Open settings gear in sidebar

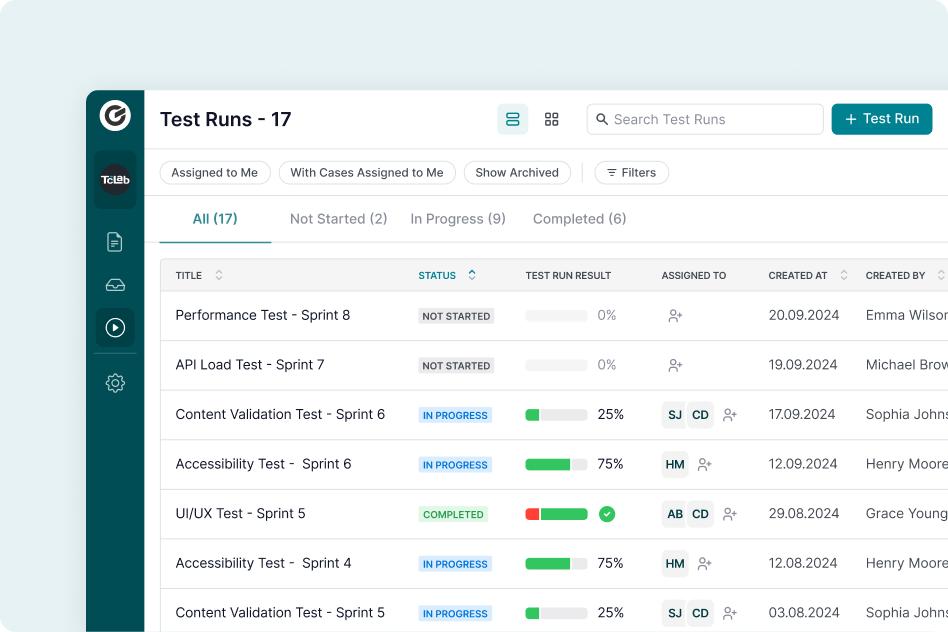pos(115,383)
